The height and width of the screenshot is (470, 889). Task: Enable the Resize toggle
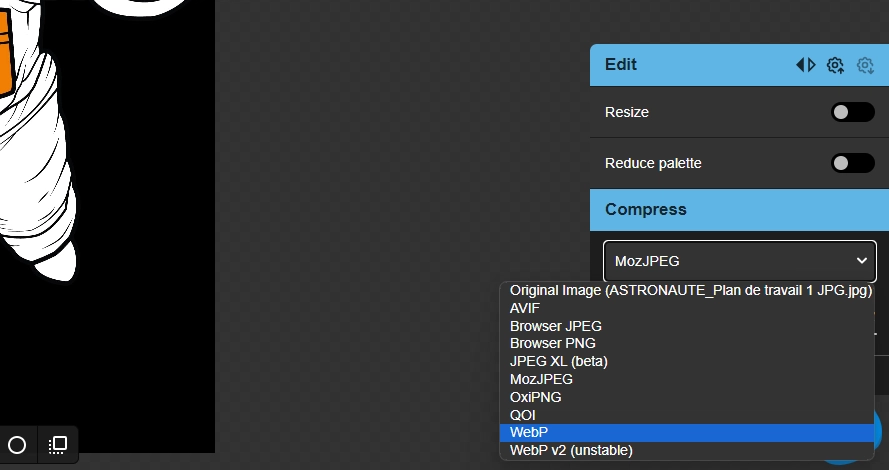click(853, 112)
